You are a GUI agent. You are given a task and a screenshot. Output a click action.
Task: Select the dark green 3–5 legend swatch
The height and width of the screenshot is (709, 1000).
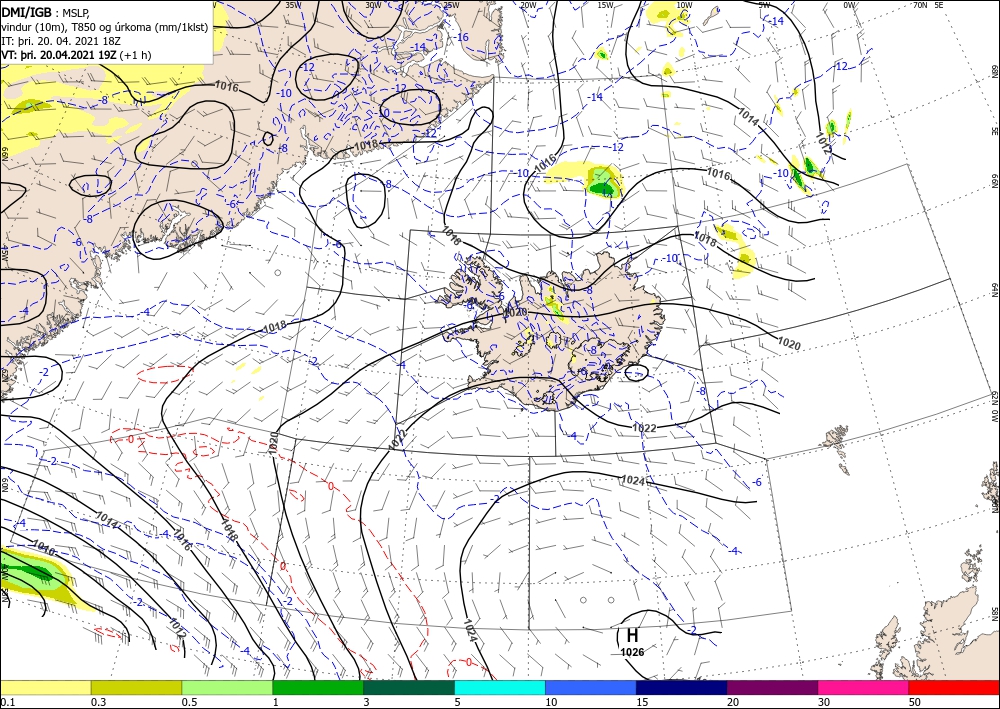(x=409, y=687)
